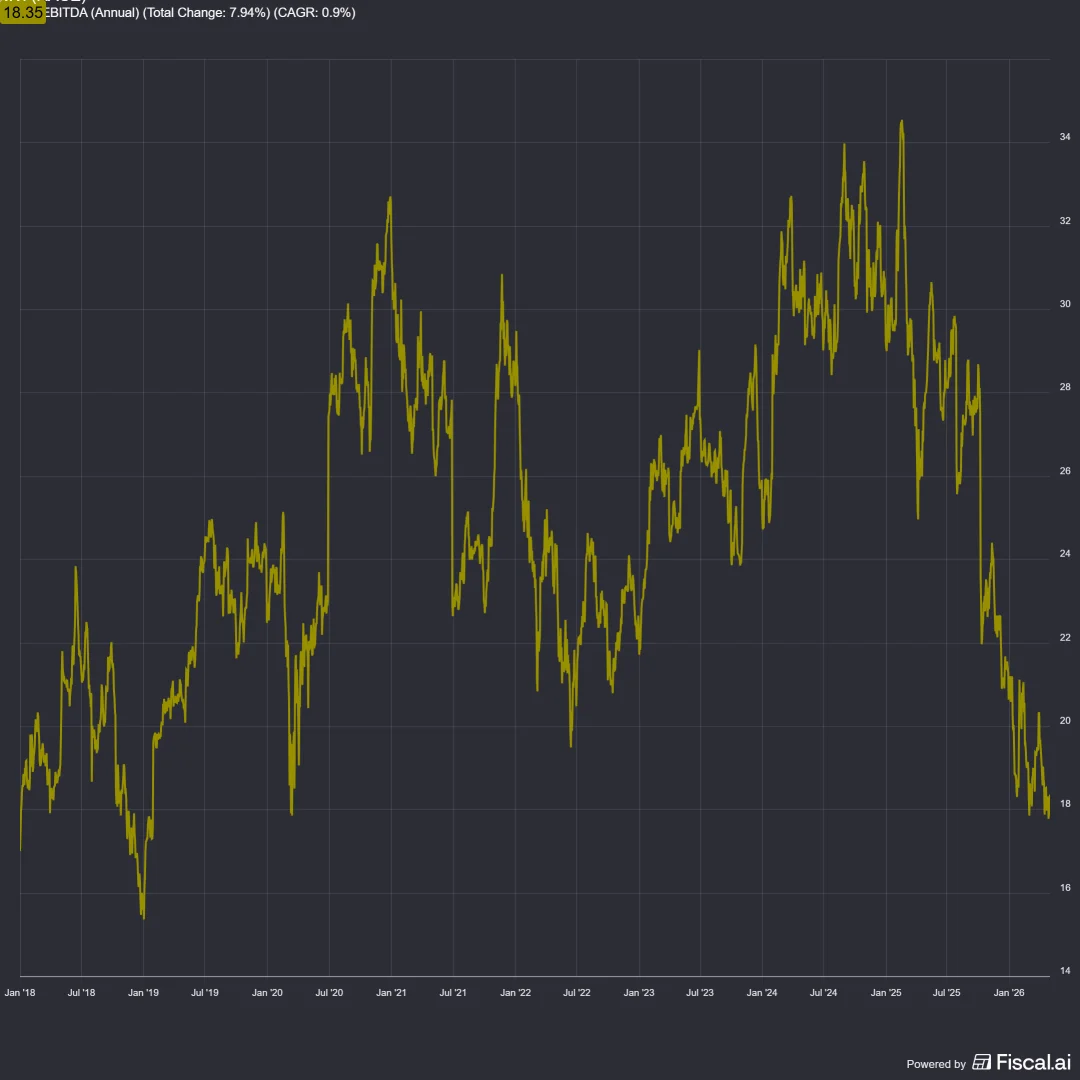Image resolution: width=1080 pixels, height=1080 pixels.
Task: Click the Jan '24 x-axis label
Action: [762, 993]
